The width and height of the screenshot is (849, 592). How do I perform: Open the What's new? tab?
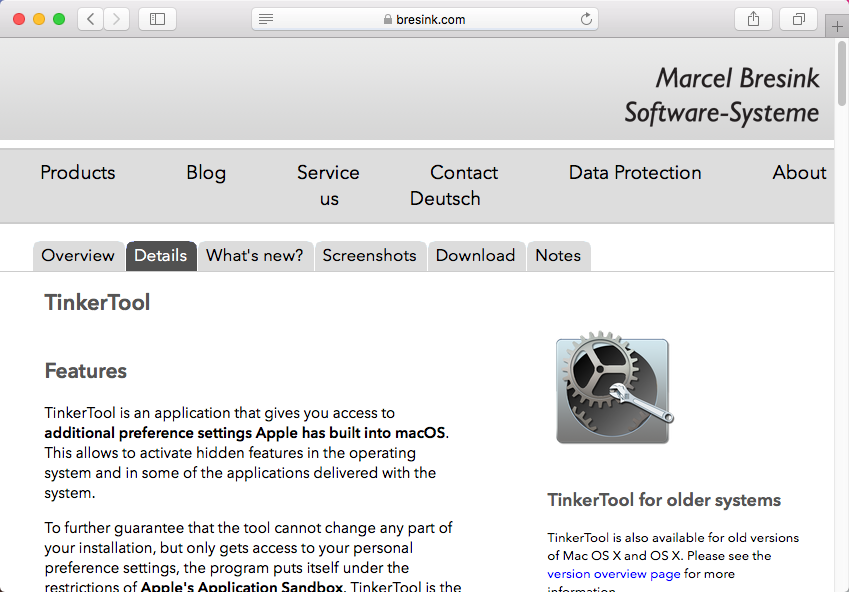coord(255,256)
